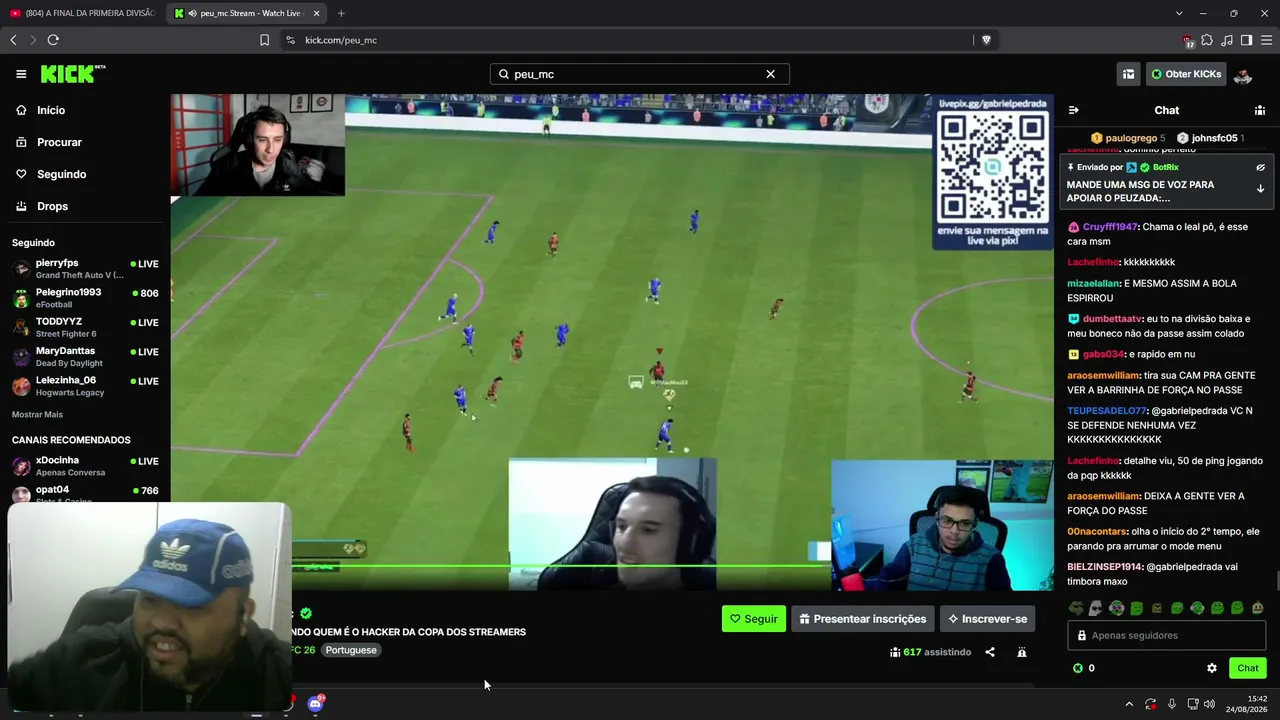Go to the KICK logo homepage

(72, 74)
